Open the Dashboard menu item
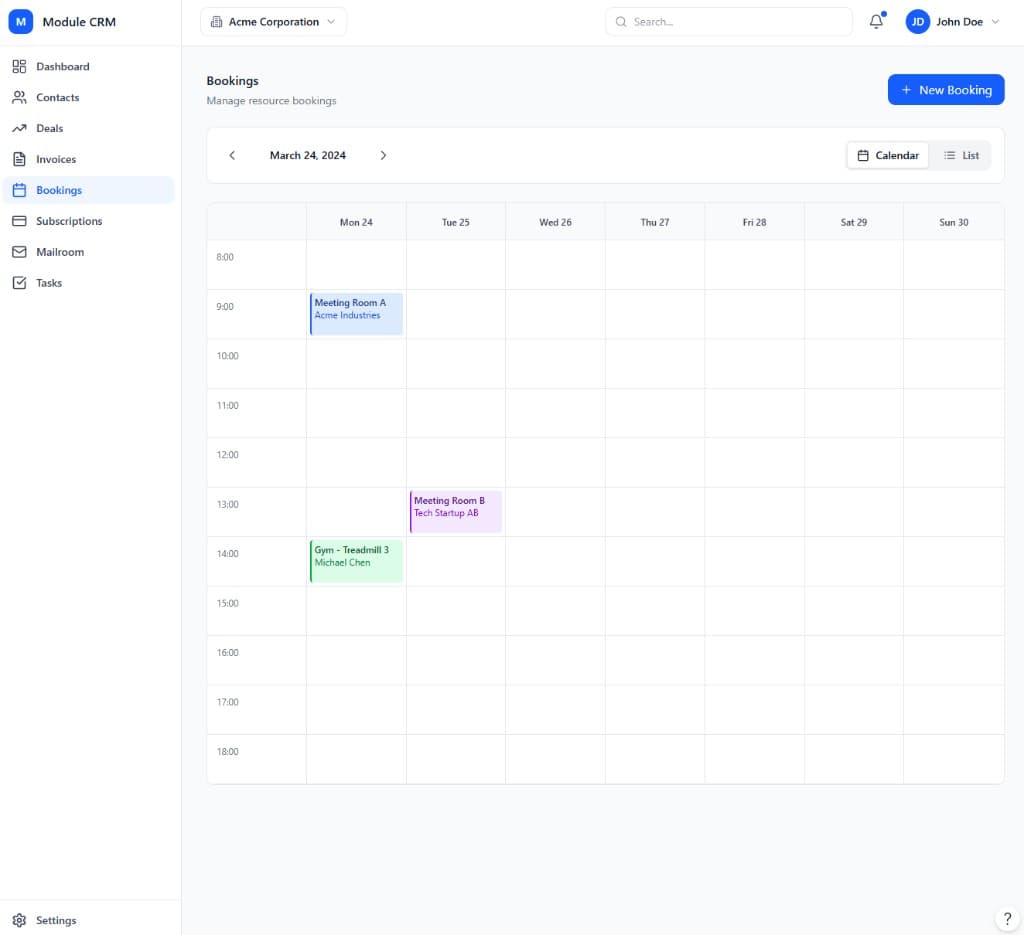This screenshot has width=1024, height=935. coord(89,67)
